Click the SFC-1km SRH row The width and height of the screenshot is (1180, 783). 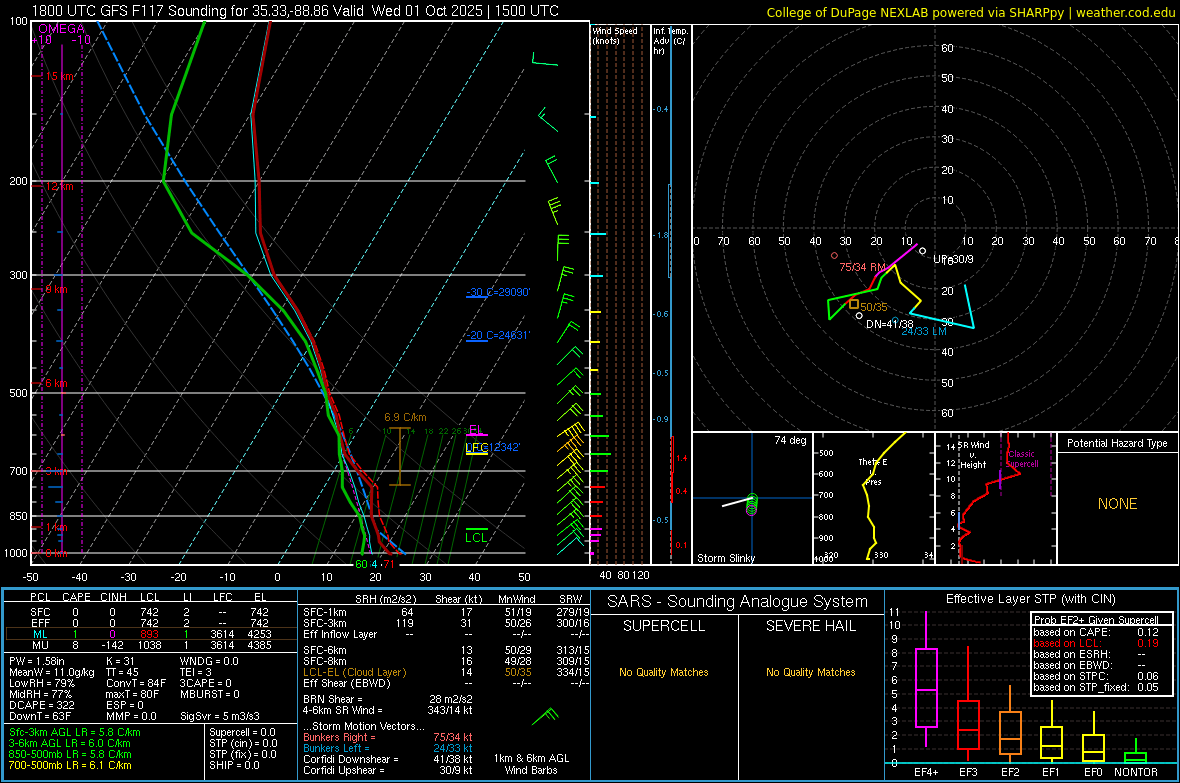coord(446,612)
